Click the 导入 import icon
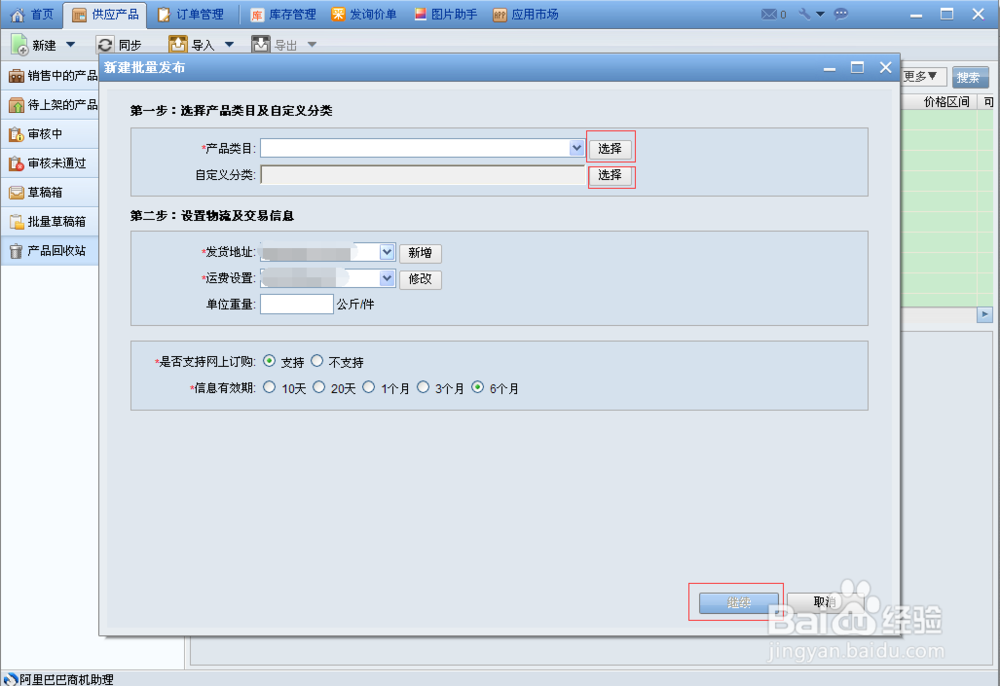This screenshot has width=1000, height=686. (178, 44)
